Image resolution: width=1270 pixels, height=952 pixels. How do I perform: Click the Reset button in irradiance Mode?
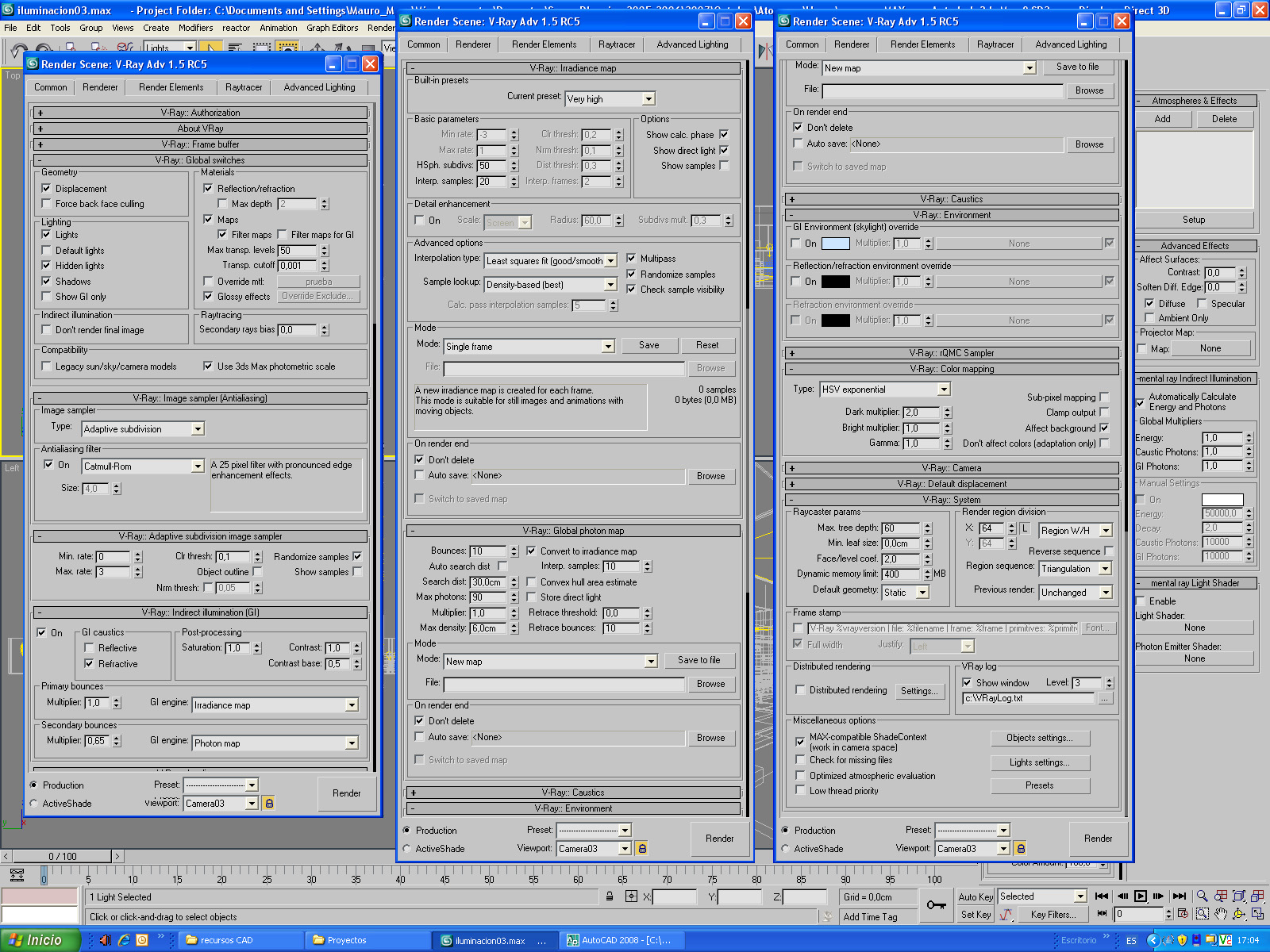click(x=707, y=345)
